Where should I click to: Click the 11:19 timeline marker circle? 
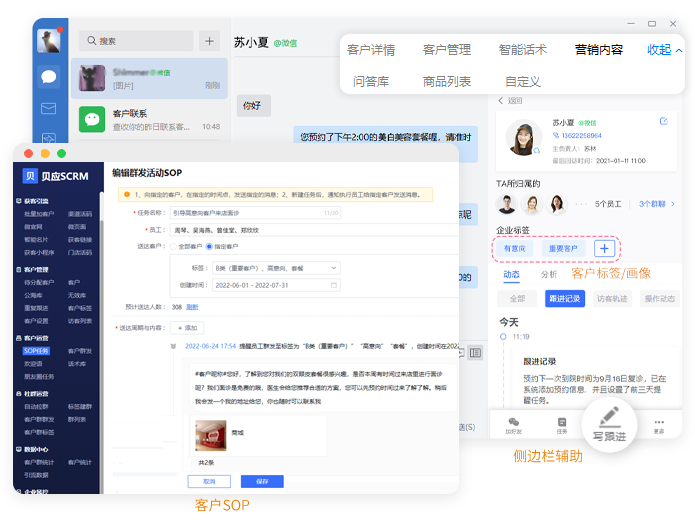click(503, 337)
